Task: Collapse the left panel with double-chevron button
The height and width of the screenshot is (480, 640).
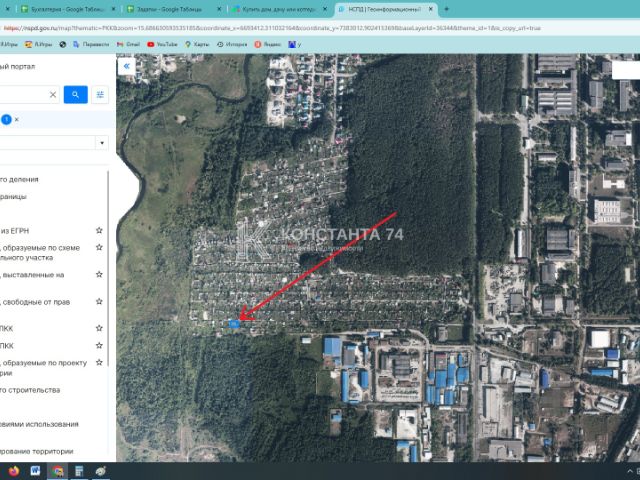Action: pyautogui.click(x=127, y=66)
